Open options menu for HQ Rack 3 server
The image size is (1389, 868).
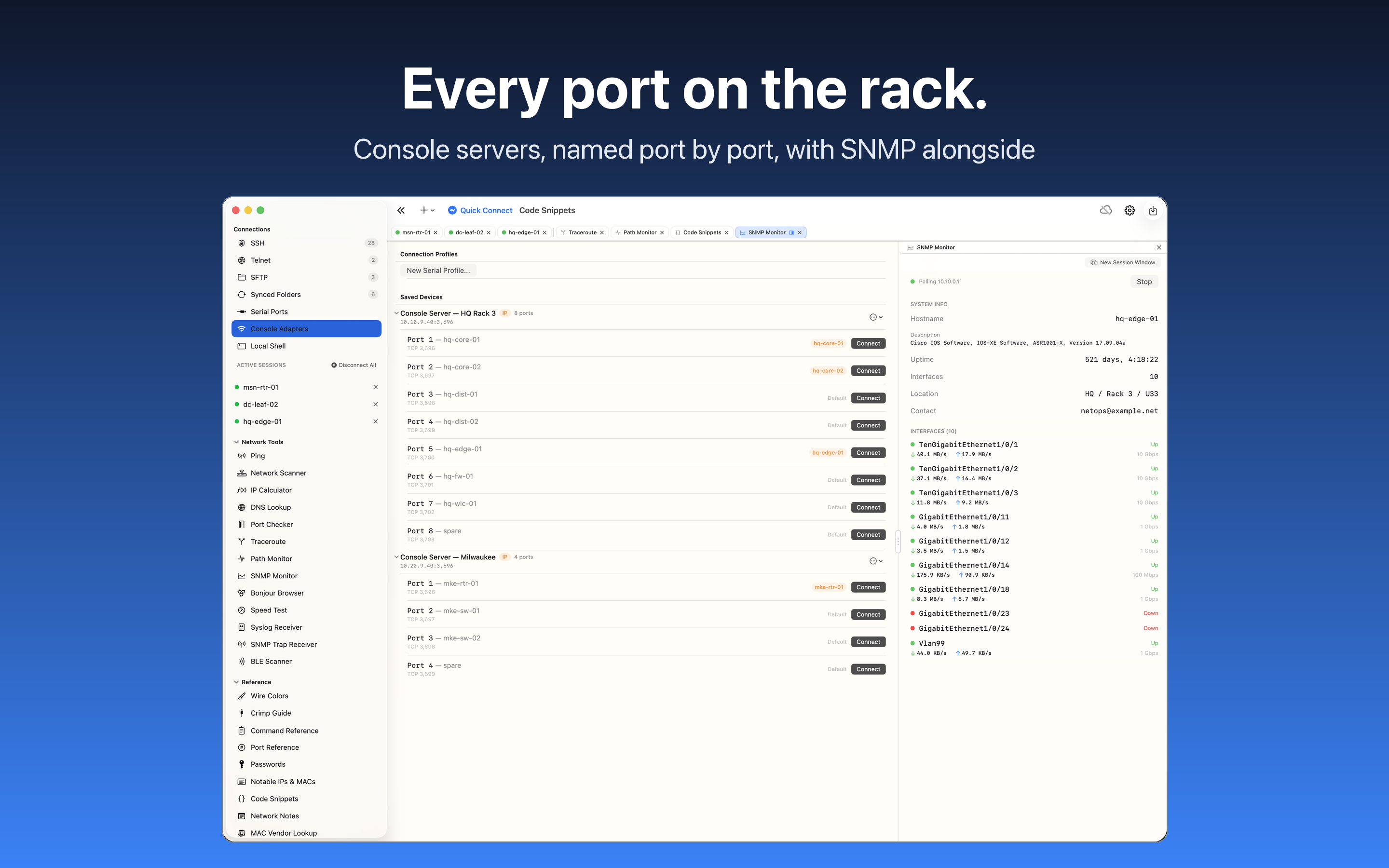875,317
